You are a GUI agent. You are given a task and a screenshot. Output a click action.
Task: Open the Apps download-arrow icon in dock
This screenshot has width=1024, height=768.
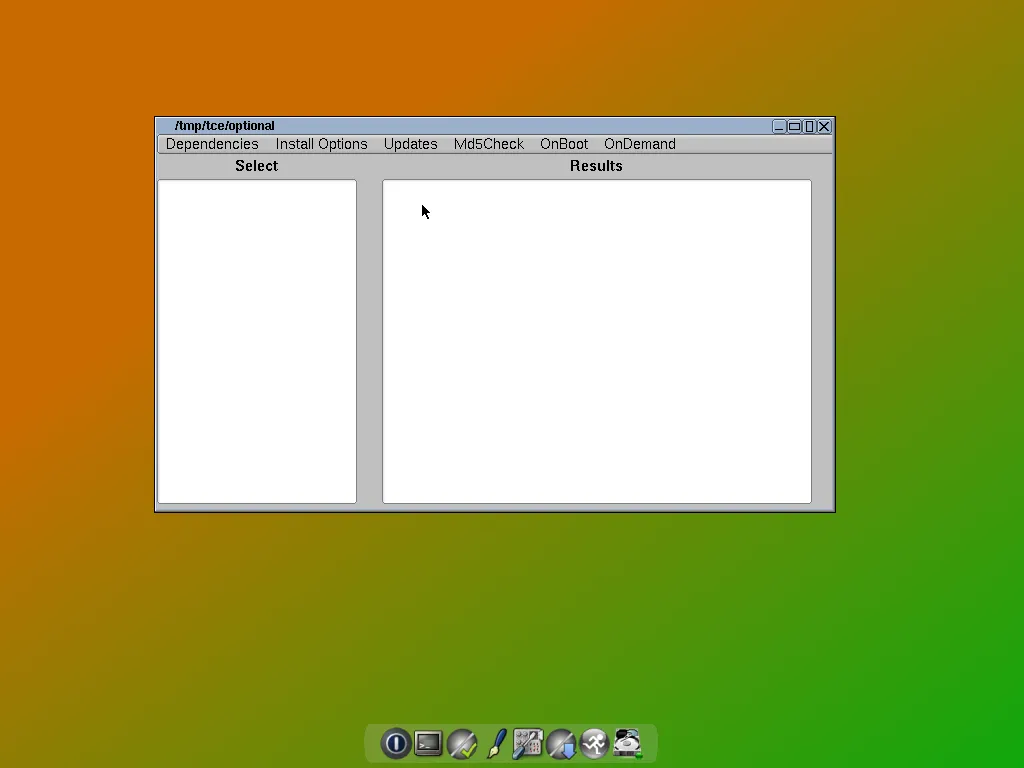click(561, 744)
